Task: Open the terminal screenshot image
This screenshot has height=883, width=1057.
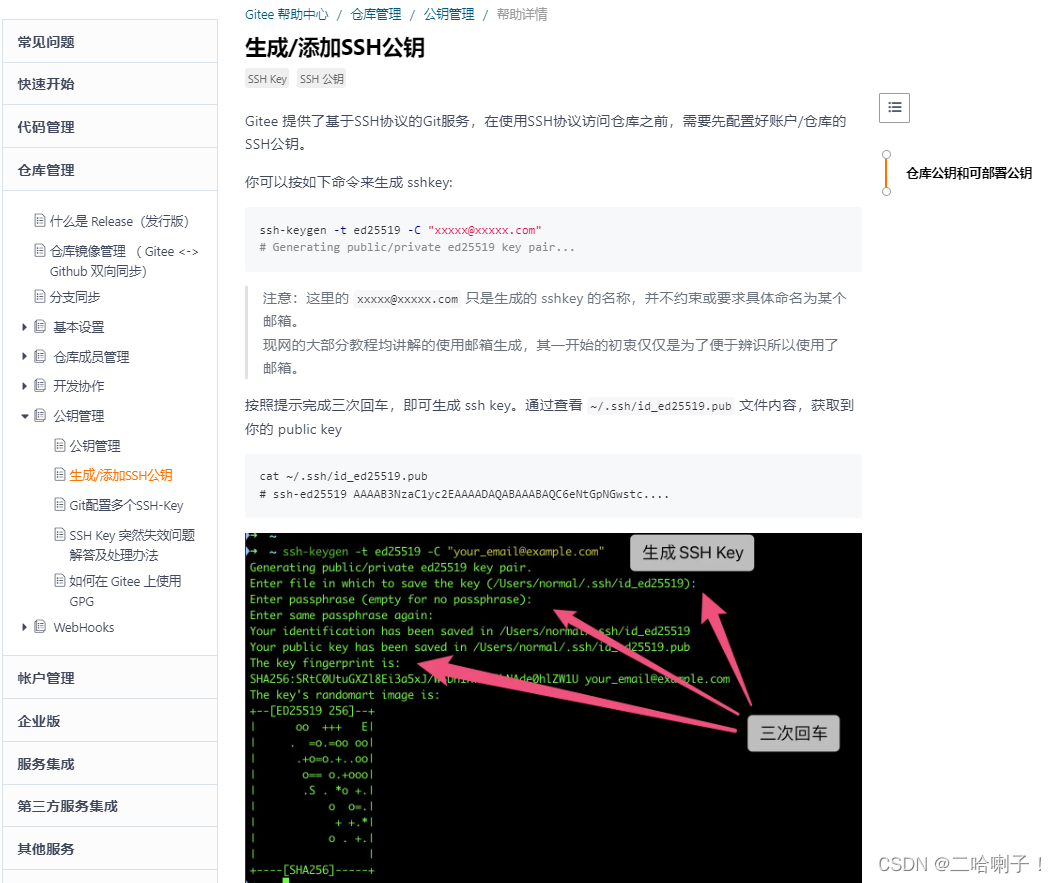Action: [x=553, y=708]
